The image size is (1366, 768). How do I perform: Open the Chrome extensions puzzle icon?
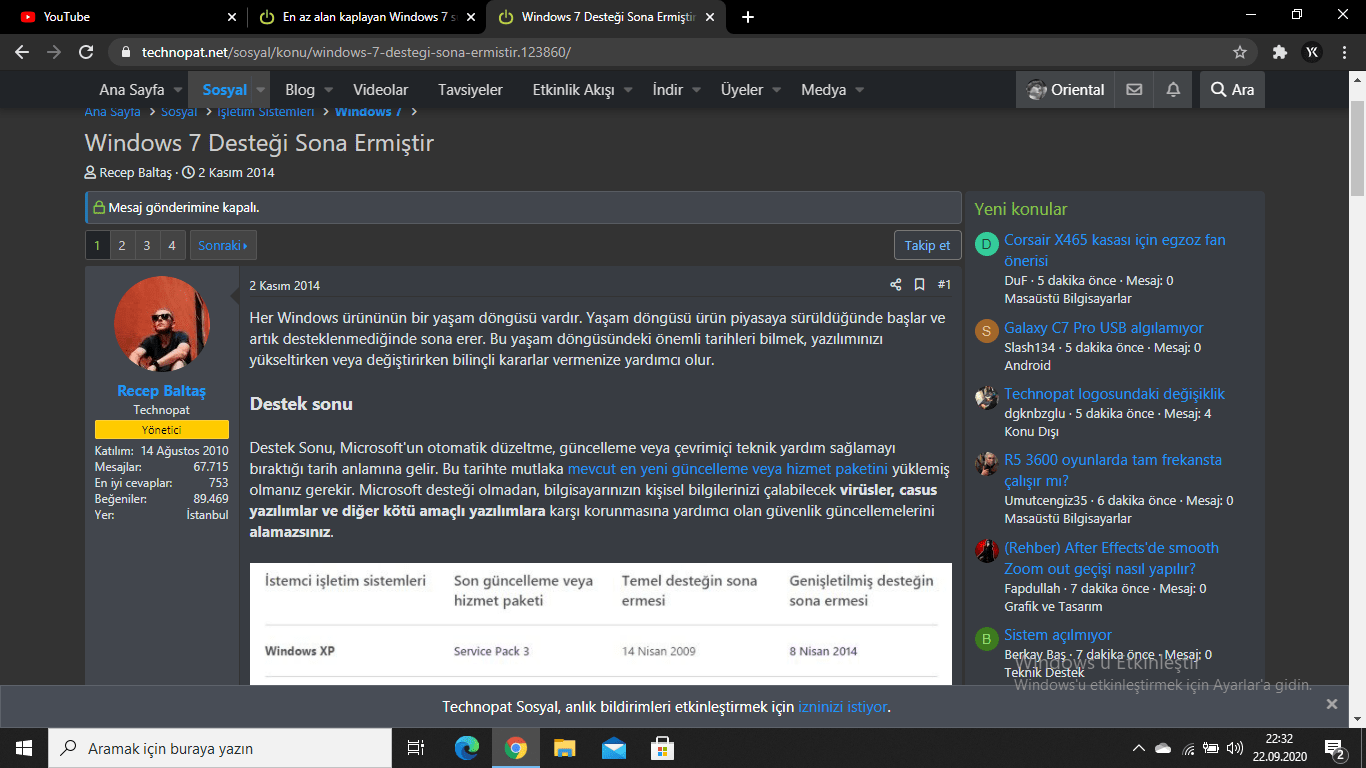(x=1279, y=52)
